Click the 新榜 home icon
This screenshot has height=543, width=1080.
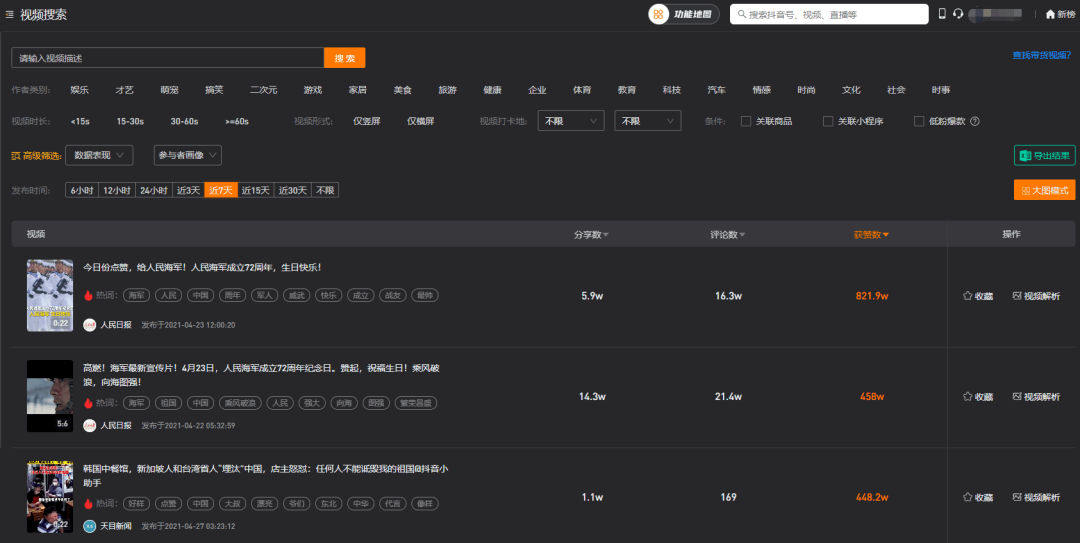click(1050, 14)
